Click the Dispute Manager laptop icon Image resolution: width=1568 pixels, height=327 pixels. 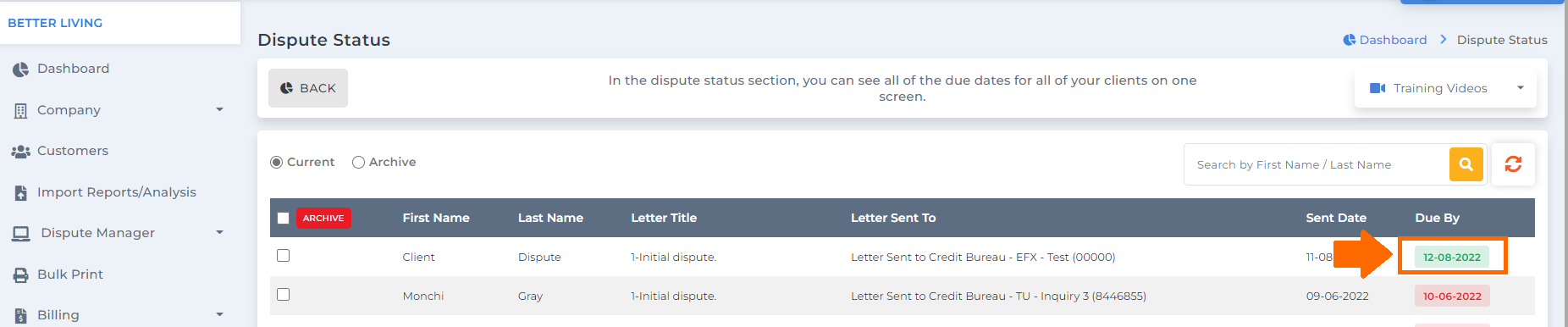pyautogui.click(x=21, y=233)
